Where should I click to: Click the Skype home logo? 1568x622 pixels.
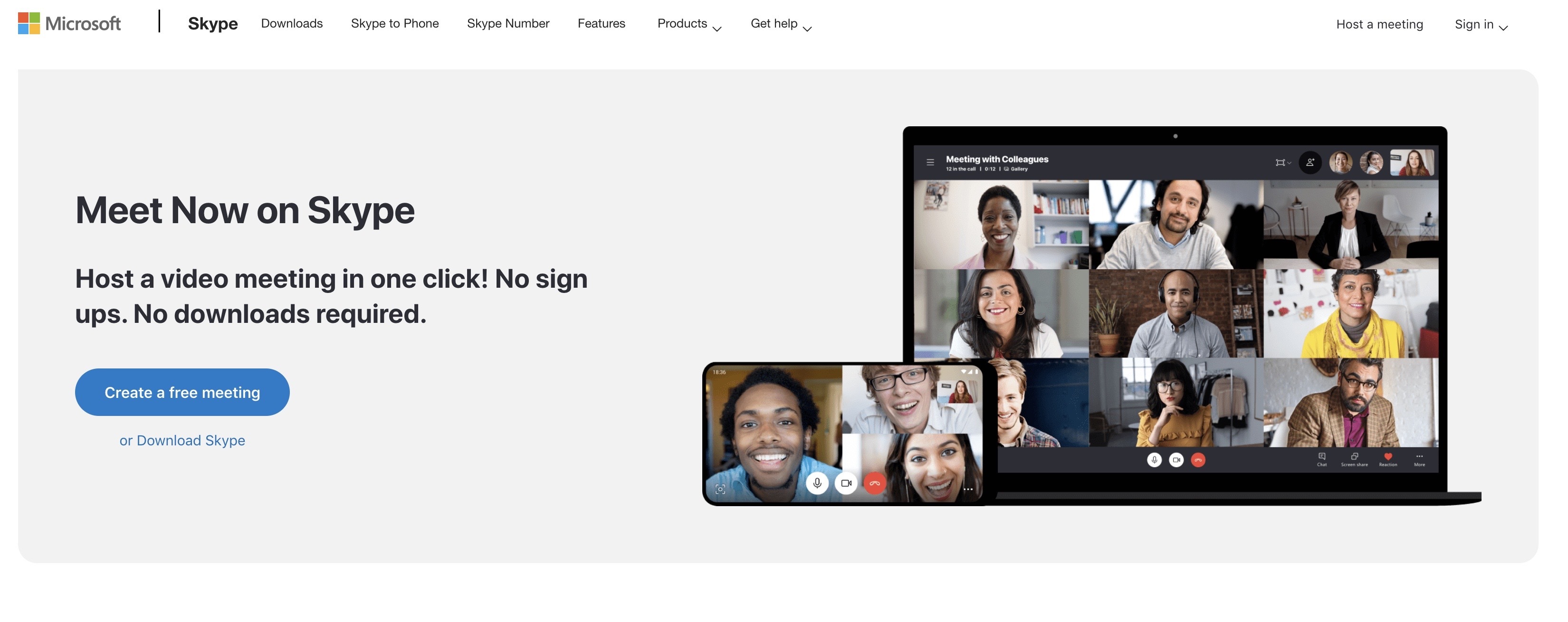click(211, 23)
